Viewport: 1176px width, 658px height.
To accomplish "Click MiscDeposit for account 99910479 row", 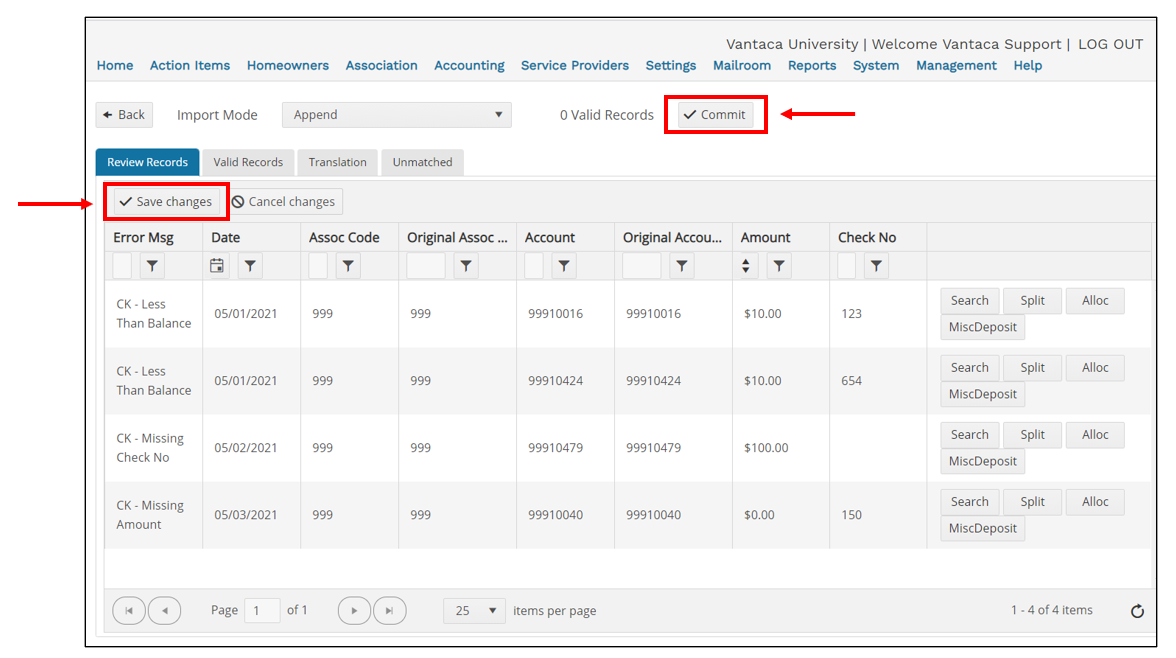I will point(982,461).
